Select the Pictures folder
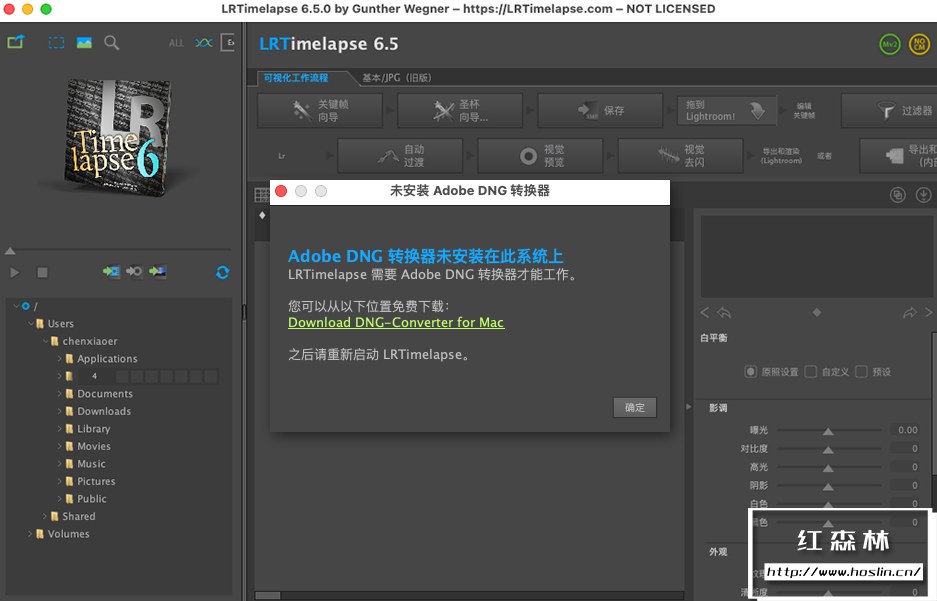 [96, 481]
